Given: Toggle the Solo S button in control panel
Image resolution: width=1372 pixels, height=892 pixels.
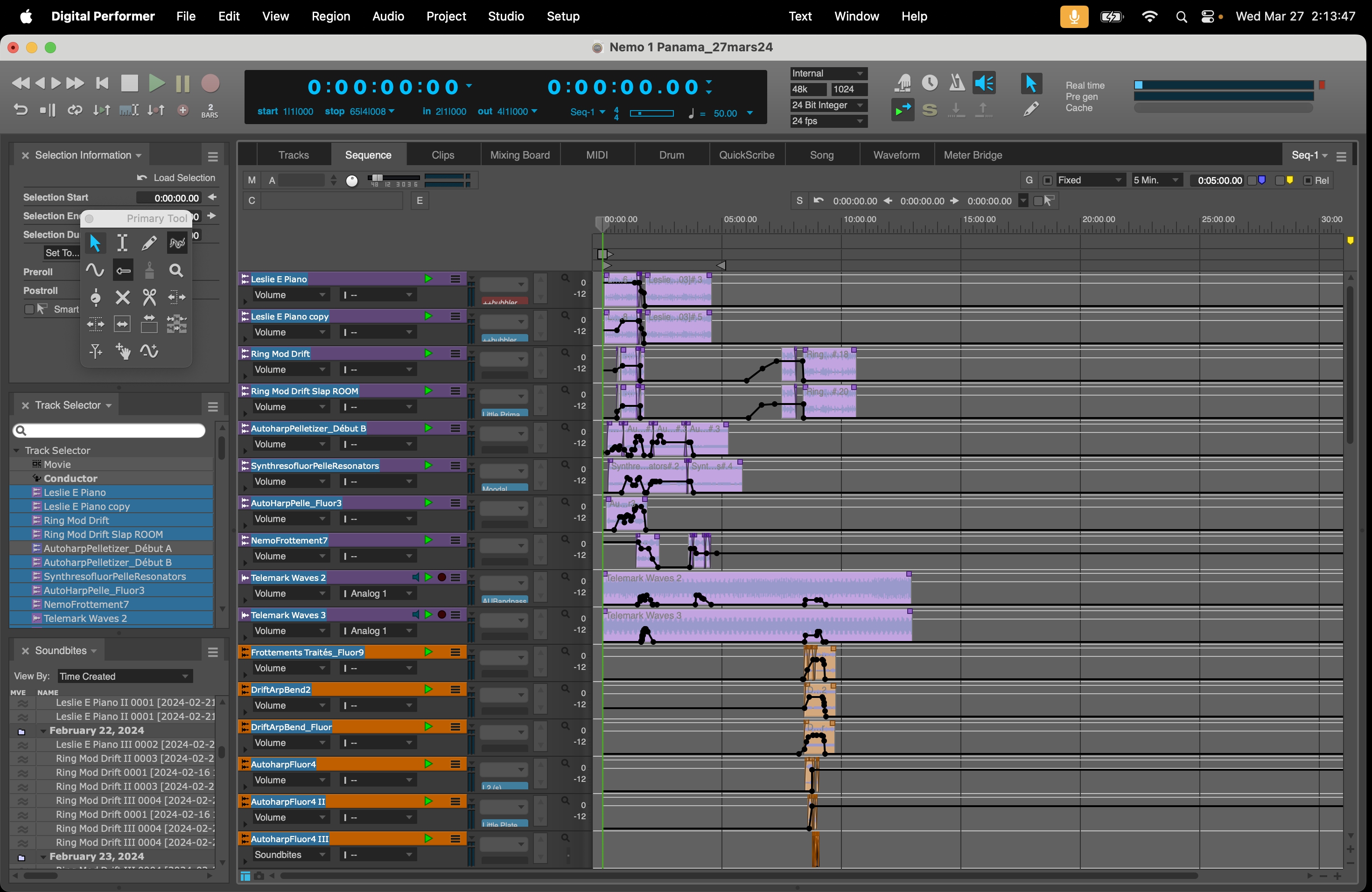Looking at the screenshot, I should [x=930, y=110].
